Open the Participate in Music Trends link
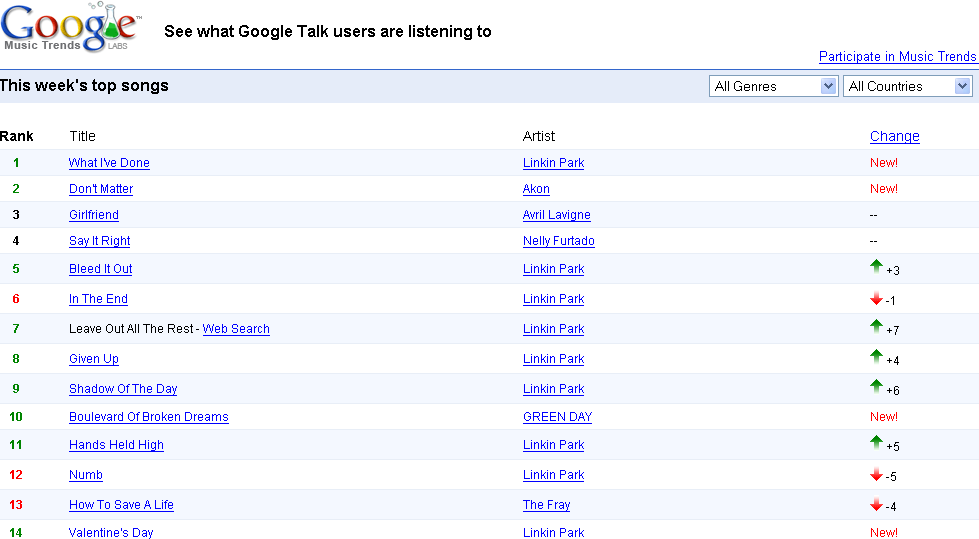 898,57
